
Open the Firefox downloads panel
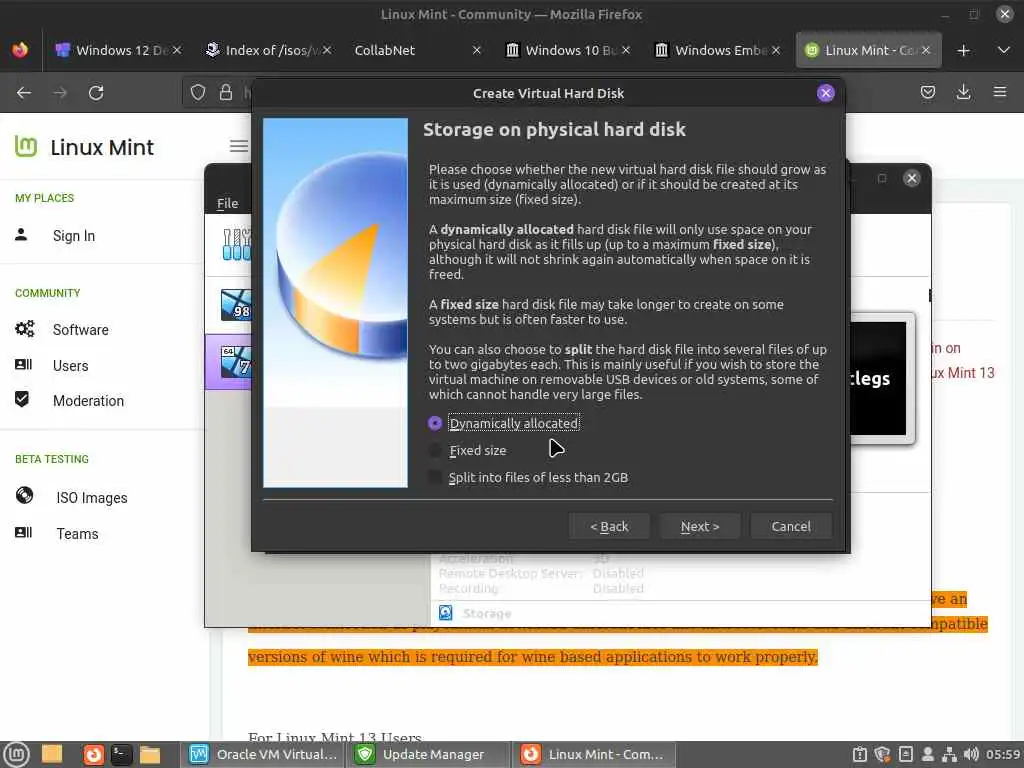[x=963, y=93]
